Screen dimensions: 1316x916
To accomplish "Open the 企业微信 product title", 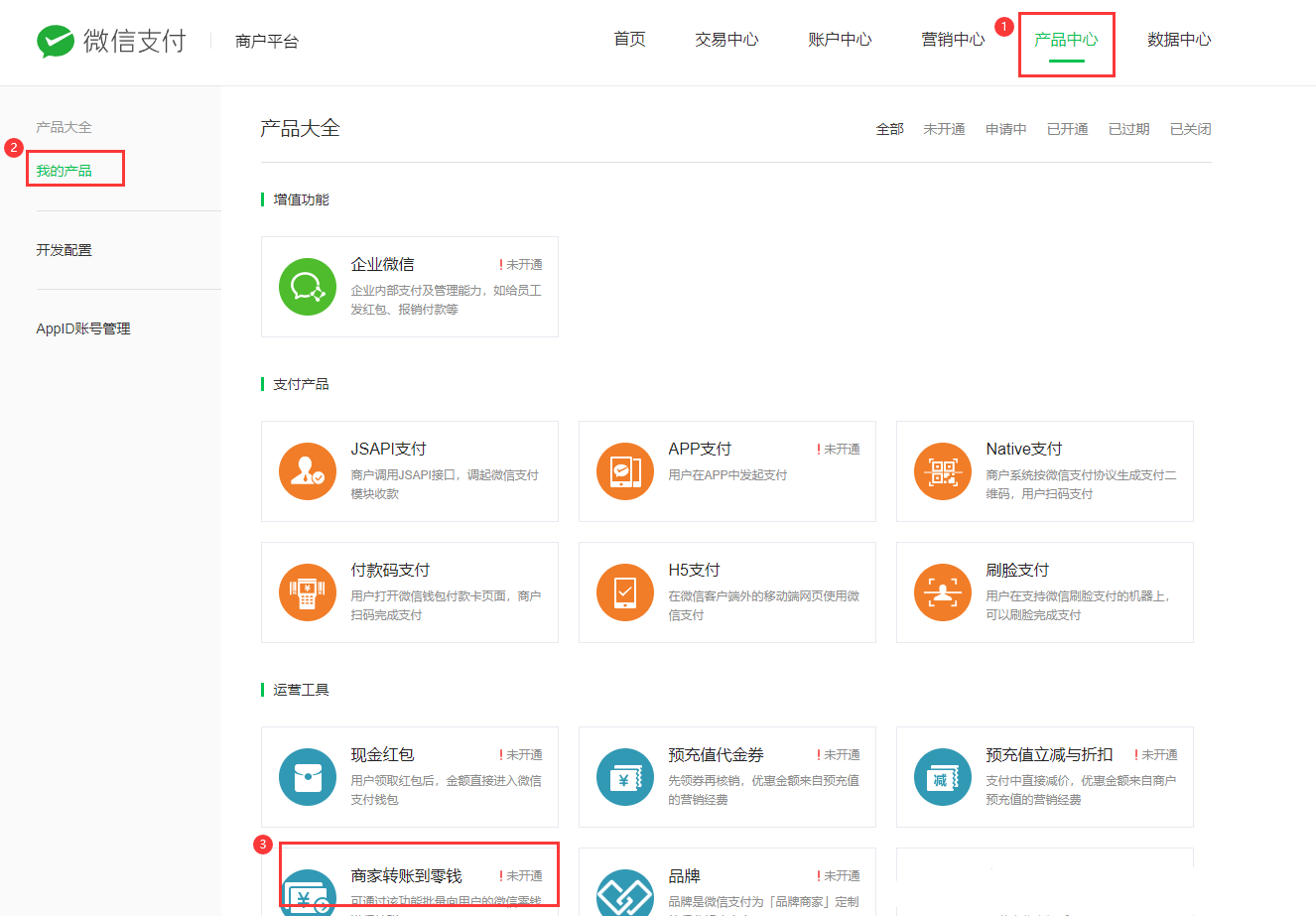I will point(383,264).
